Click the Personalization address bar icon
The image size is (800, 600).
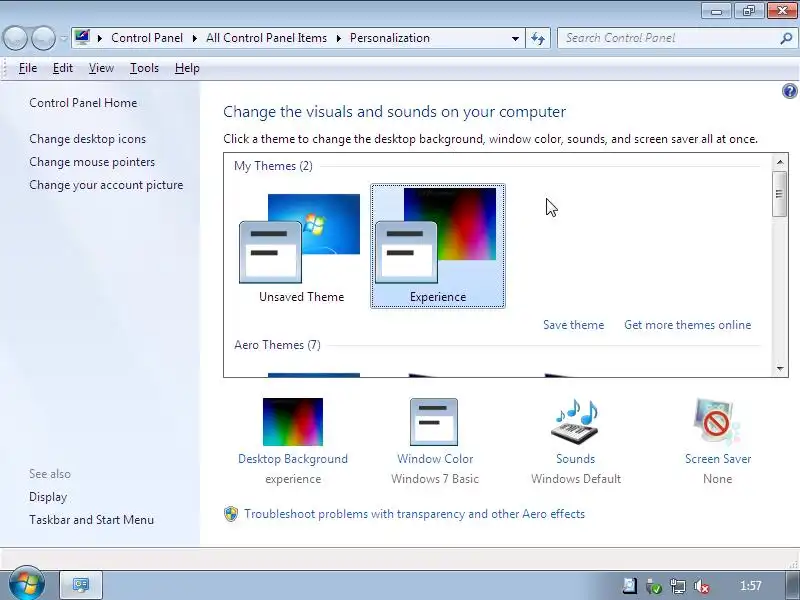82,38
